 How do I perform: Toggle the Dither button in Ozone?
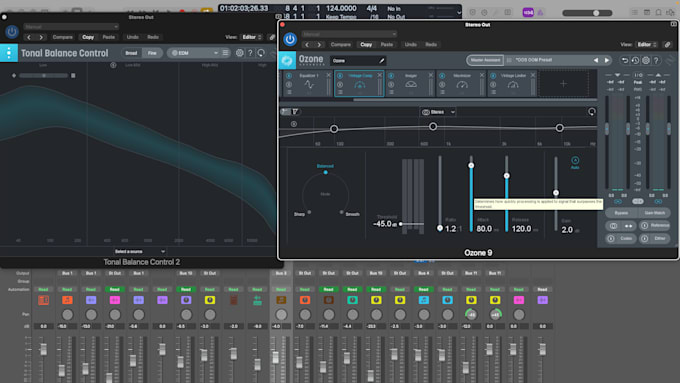655,238
